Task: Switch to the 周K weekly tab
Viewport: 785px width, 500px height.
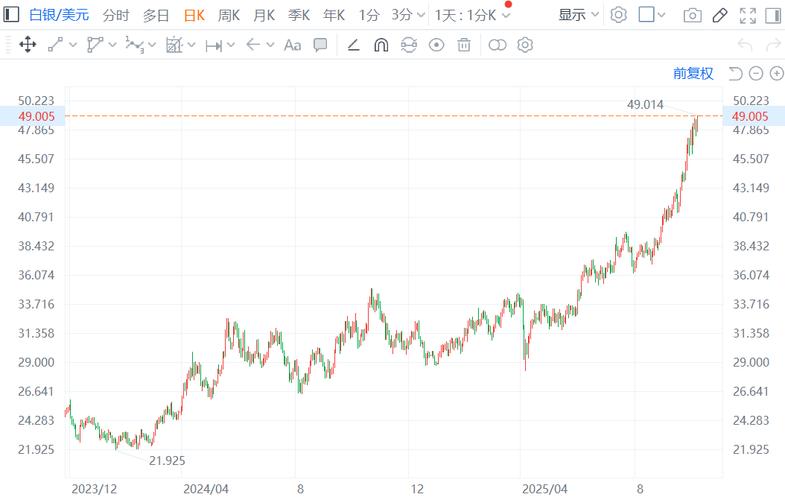Action: pyautogui.click(x=229, y=15)
